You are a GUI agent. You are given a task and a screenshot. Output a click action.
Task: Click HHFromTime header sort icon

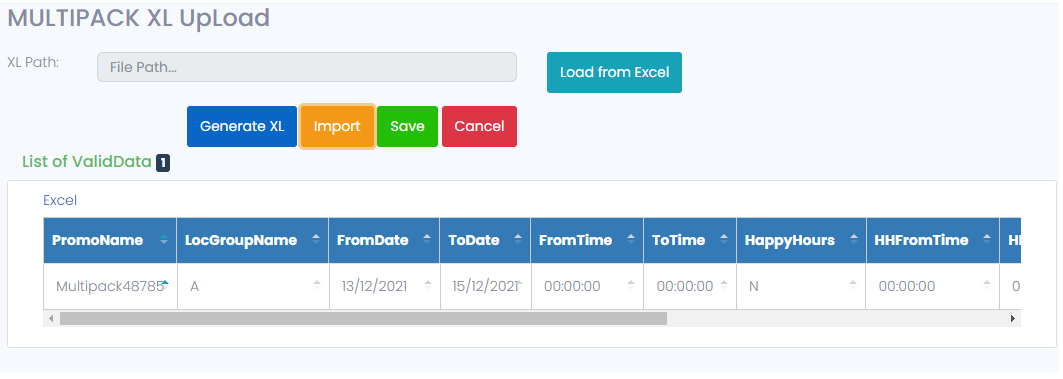[x=986, y=240]
